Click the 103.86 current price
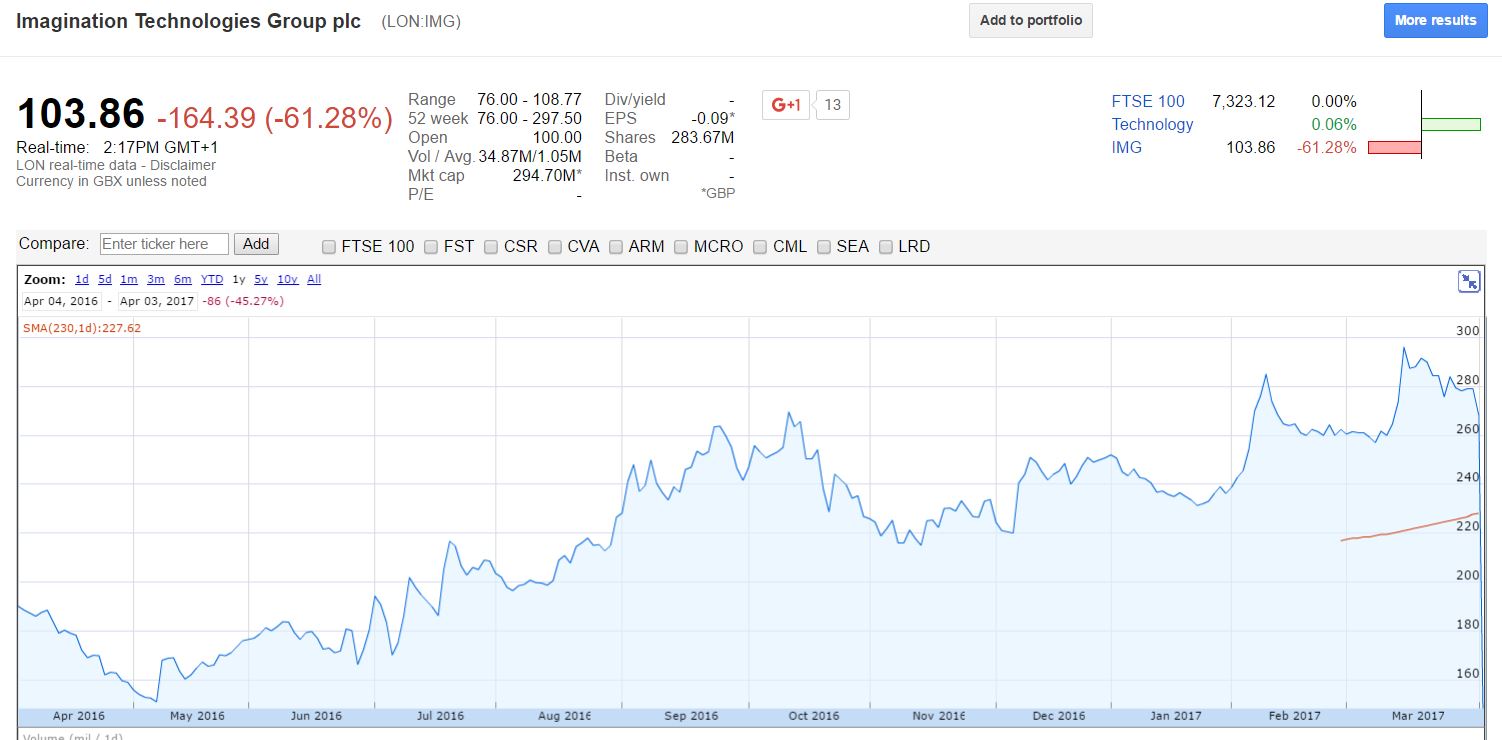The width and height of the screenshot is (1502, 740). coord(81,115)
